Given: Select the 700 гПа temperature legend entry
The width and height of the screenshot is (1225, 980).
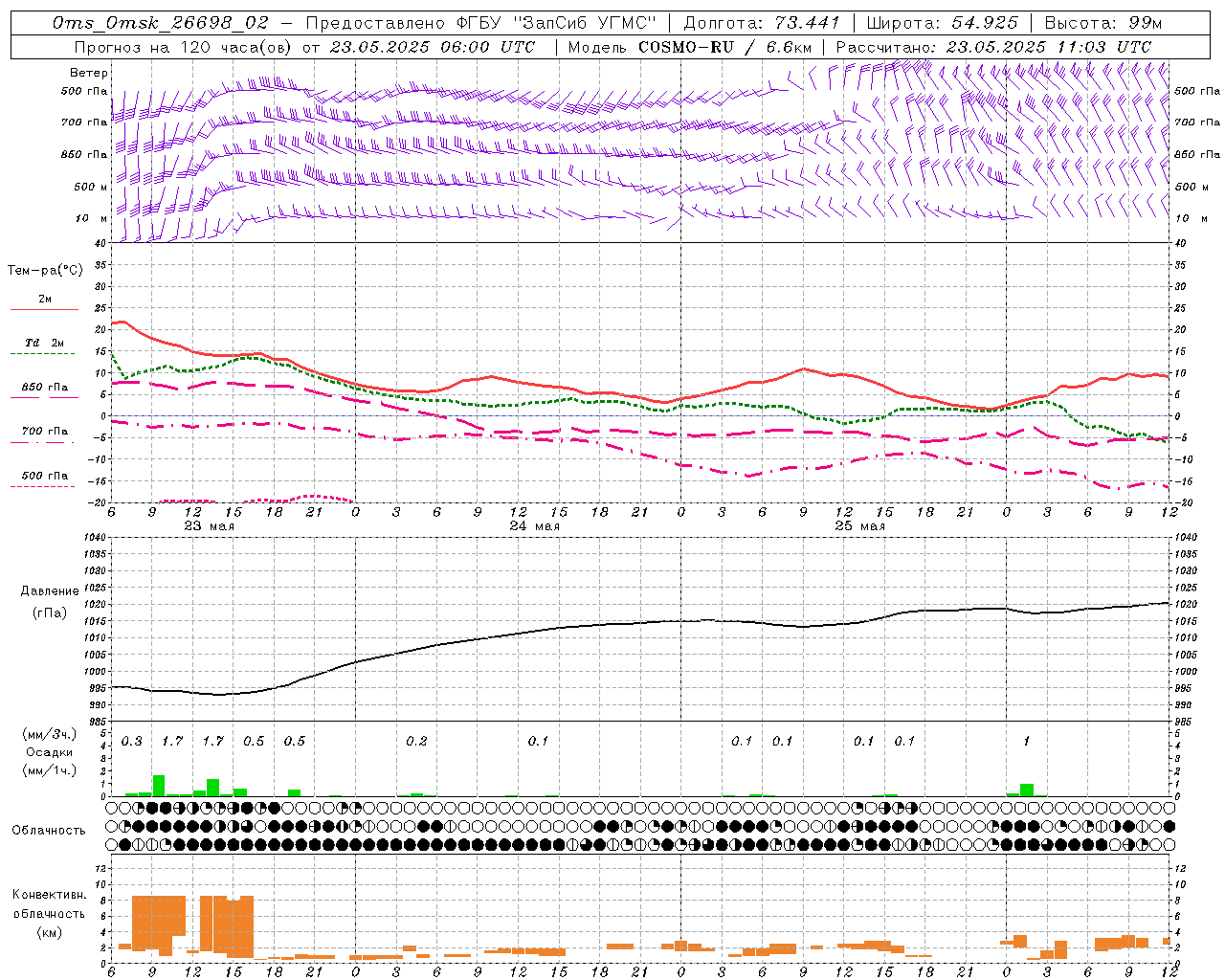Looking at the screenshot, I should tap(44, 431).
